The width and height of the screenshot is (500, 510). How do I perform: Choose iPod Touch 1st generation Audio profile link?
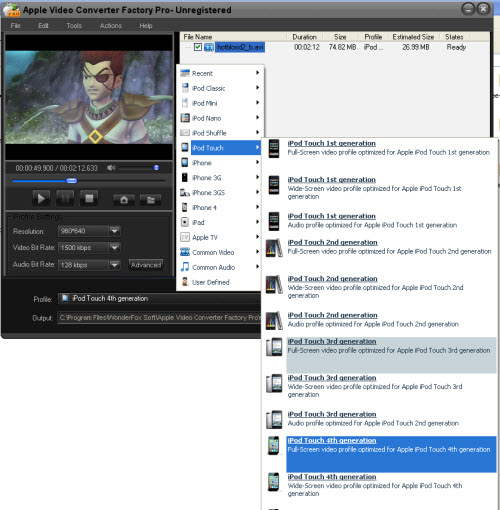pos(332,216)
